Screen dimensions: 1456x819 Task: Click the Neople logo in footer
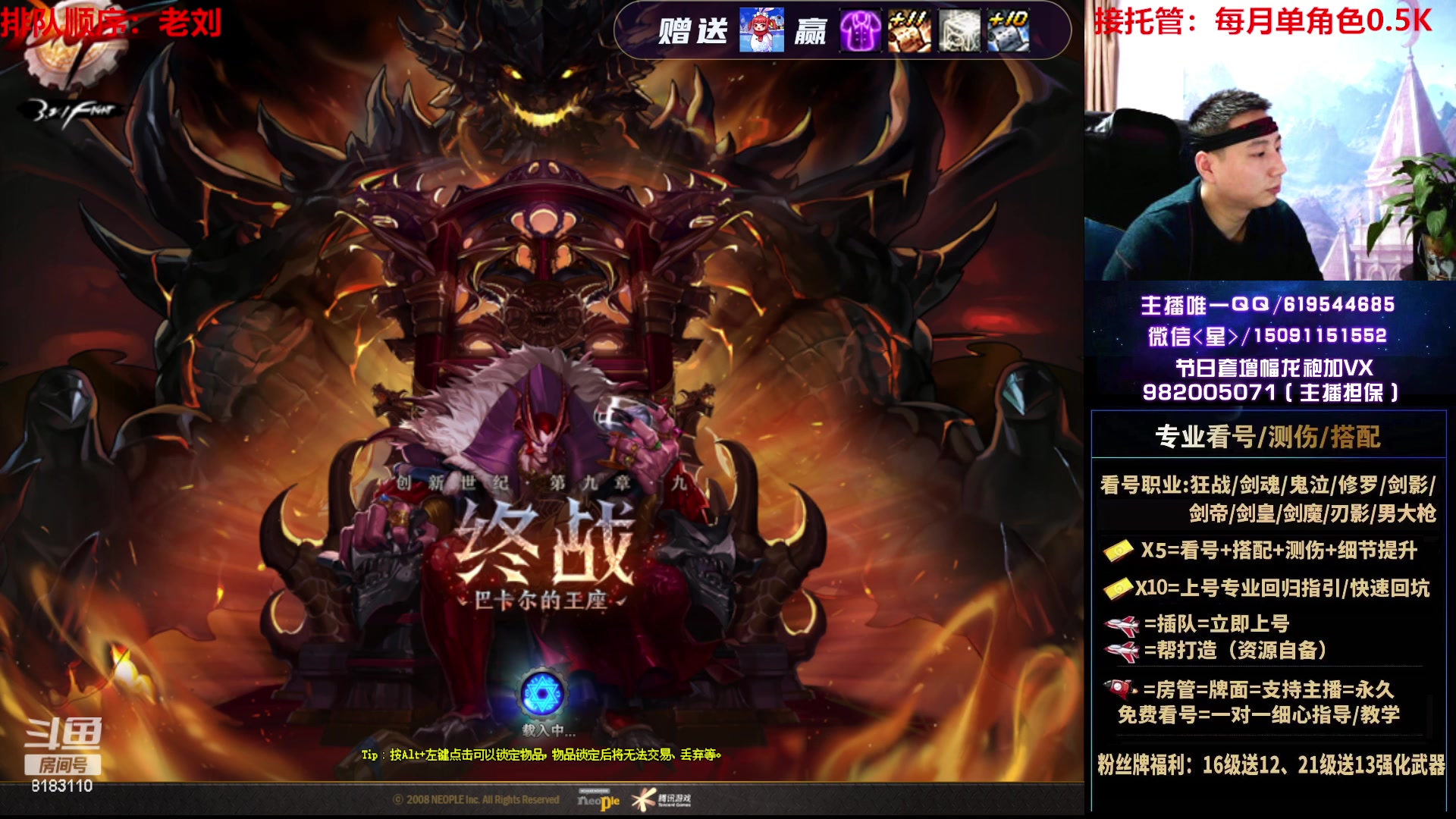pos(598,799)
